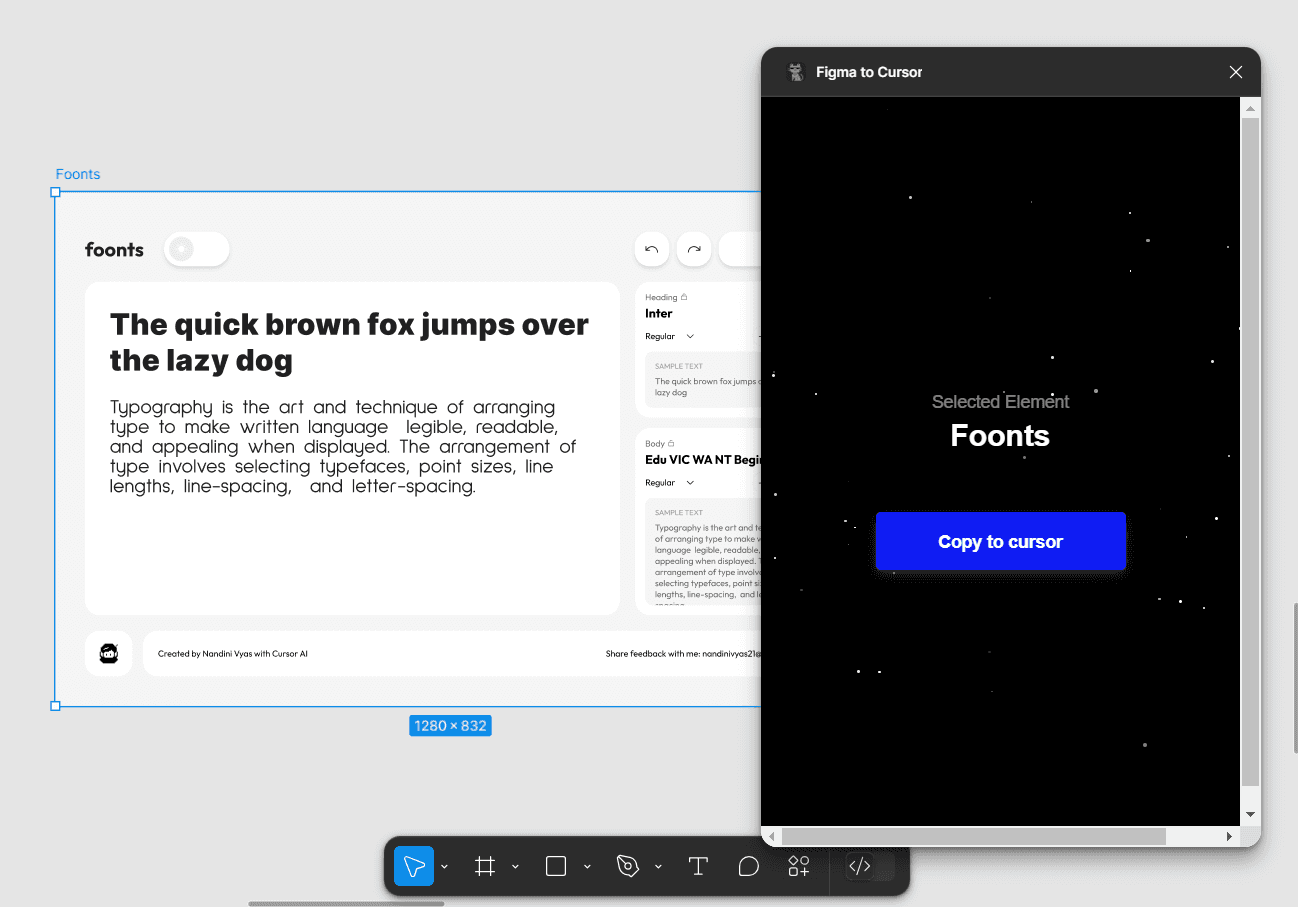1298x907 pixels.
Task: Click the plugin horizontal scrollbar thumb
Action: pyautogui.click(x=973, y=836)
